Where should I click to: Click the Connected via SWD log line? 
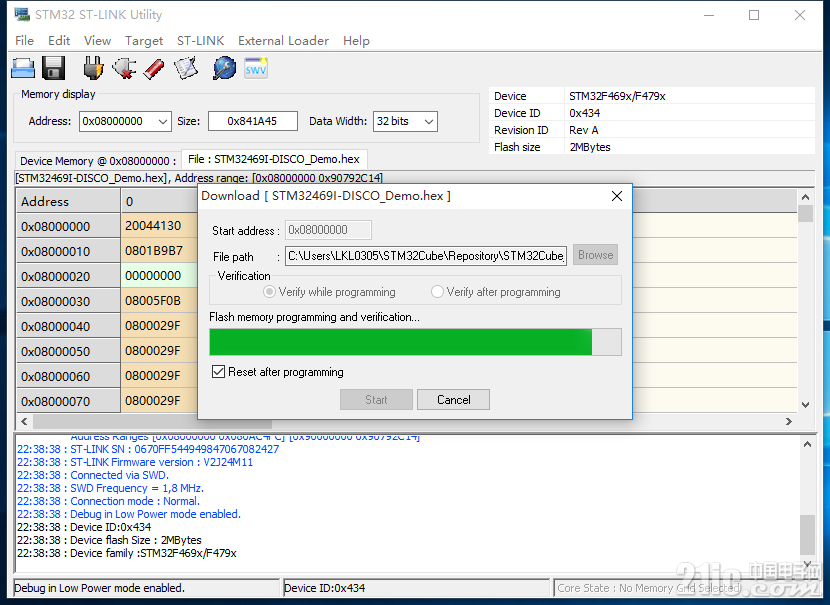93,475
